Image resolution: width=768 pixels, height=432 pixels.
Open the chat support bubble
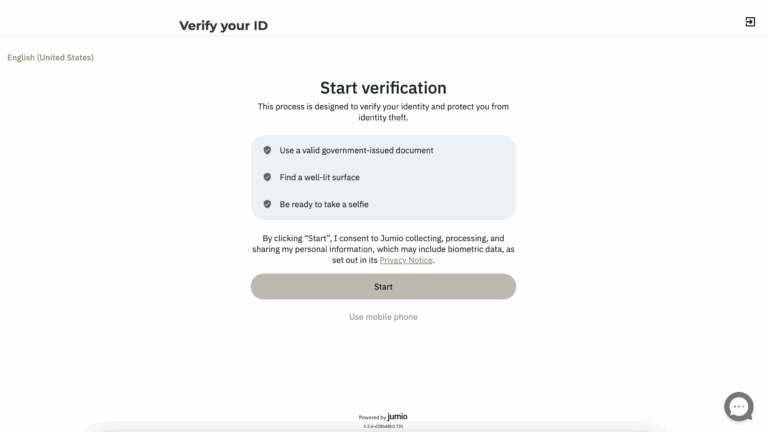[739, 406]
